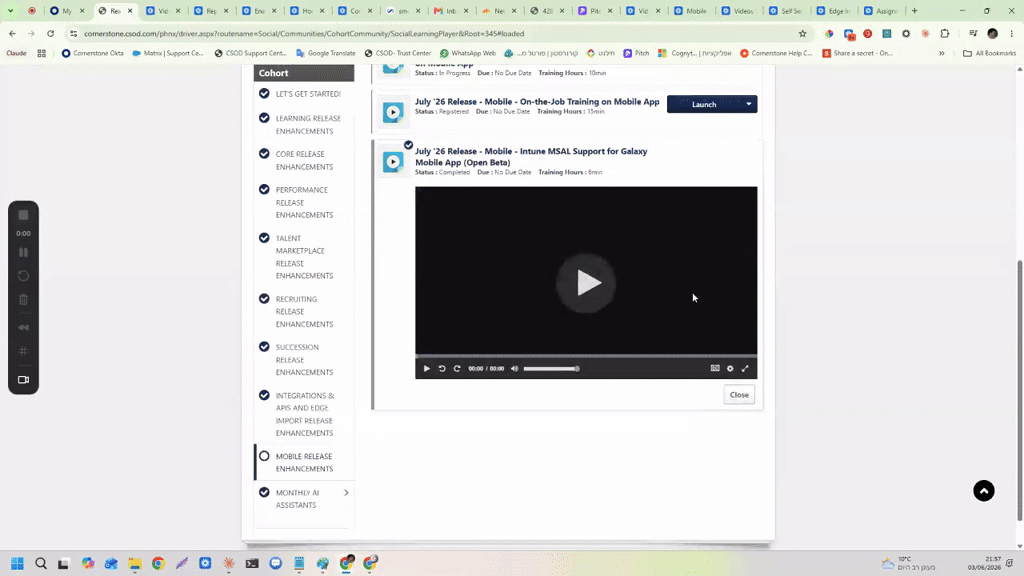Open the Google Translate bookmark

(x=326, y=53)
